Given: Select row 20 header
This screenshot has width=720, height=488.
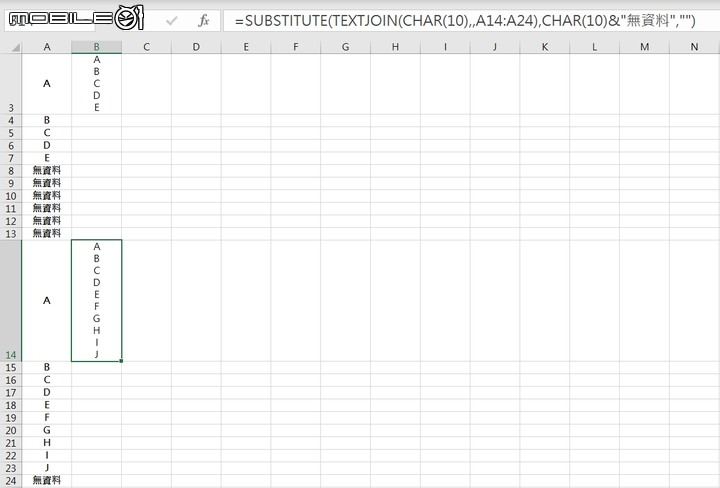Looking at the screenshot, I should [11, 431].
